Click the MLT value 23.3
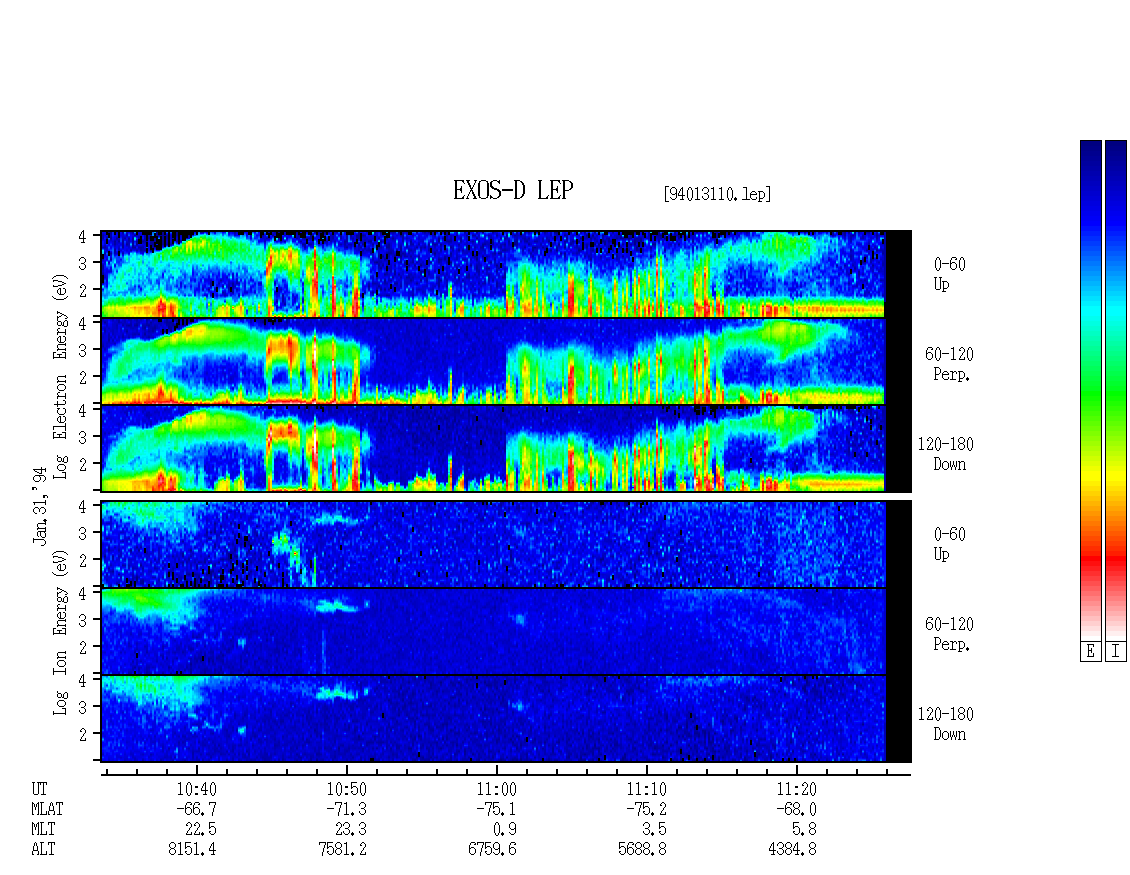Image resolution: width=1130 pixels, height=875 pixels. pos(350,830)
